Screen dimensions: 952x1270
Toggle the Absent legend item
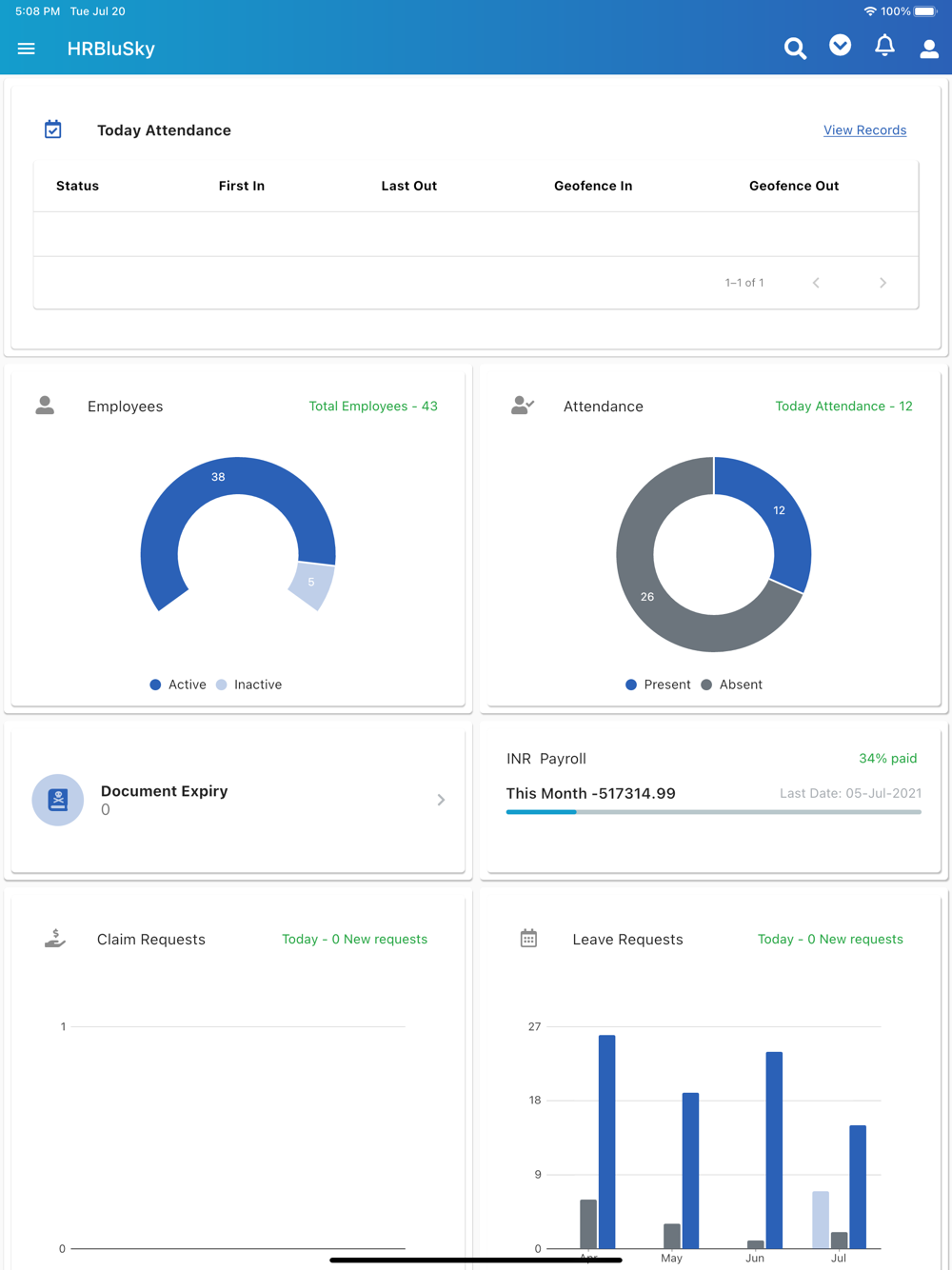(731, 685)
